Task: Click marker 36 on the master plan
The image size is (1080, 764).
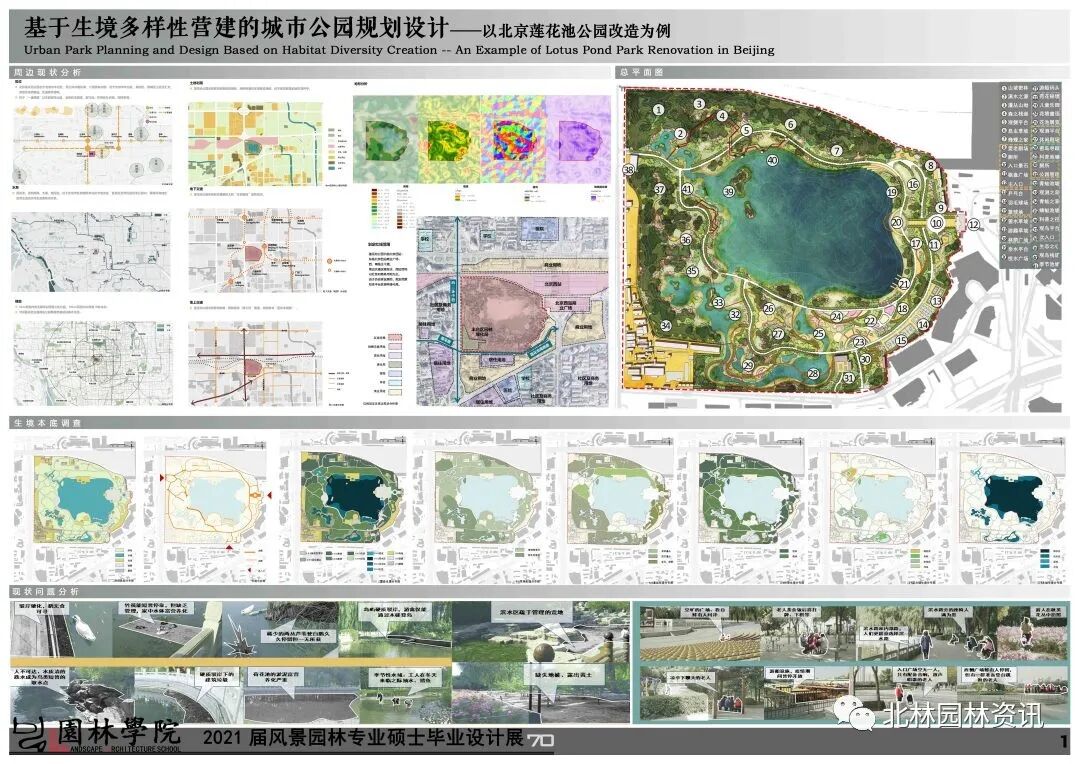Action: click(x=686, y=240)
